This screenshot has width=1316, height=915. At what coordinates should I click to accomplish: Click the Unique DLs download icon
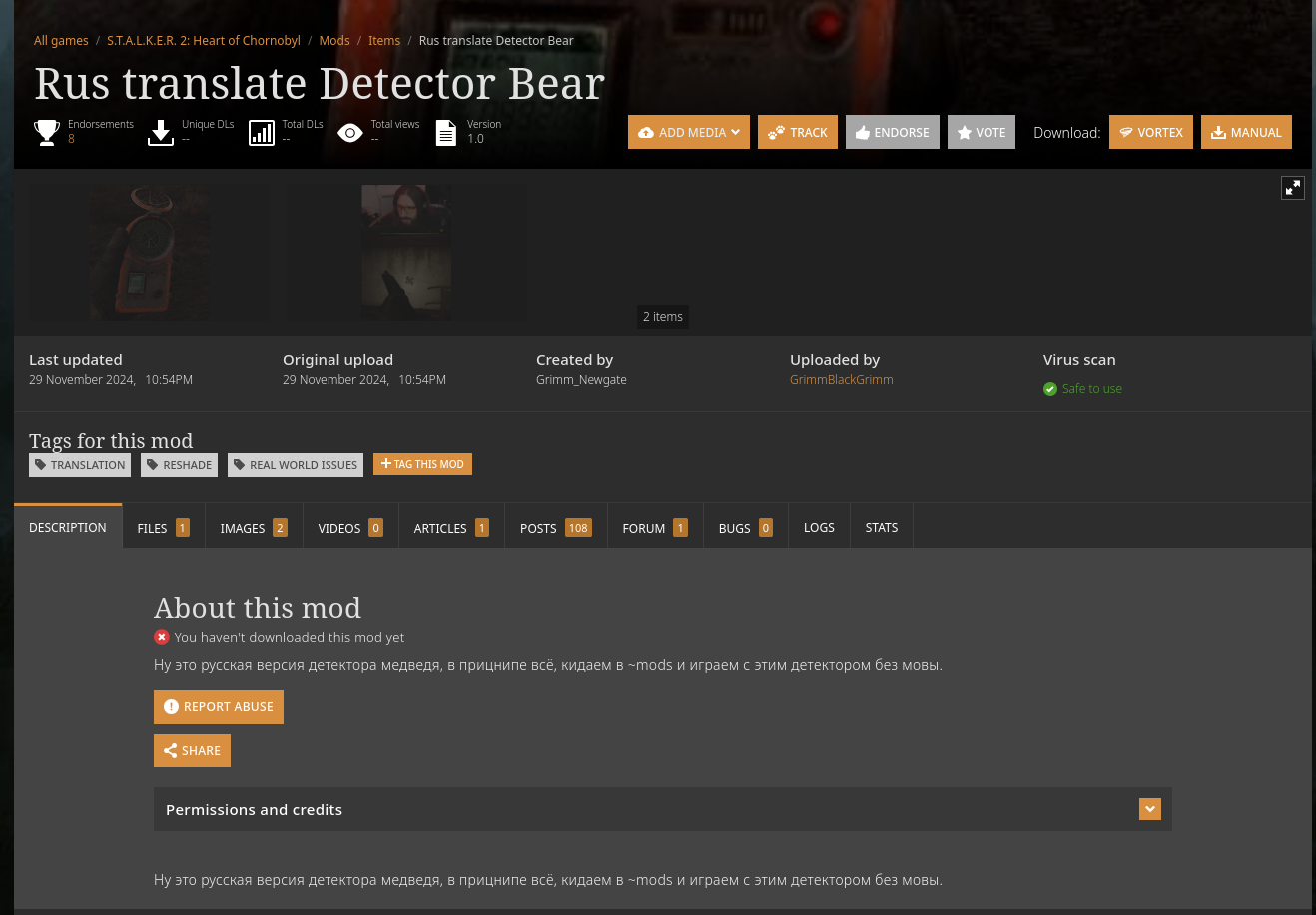coord(161,133)
